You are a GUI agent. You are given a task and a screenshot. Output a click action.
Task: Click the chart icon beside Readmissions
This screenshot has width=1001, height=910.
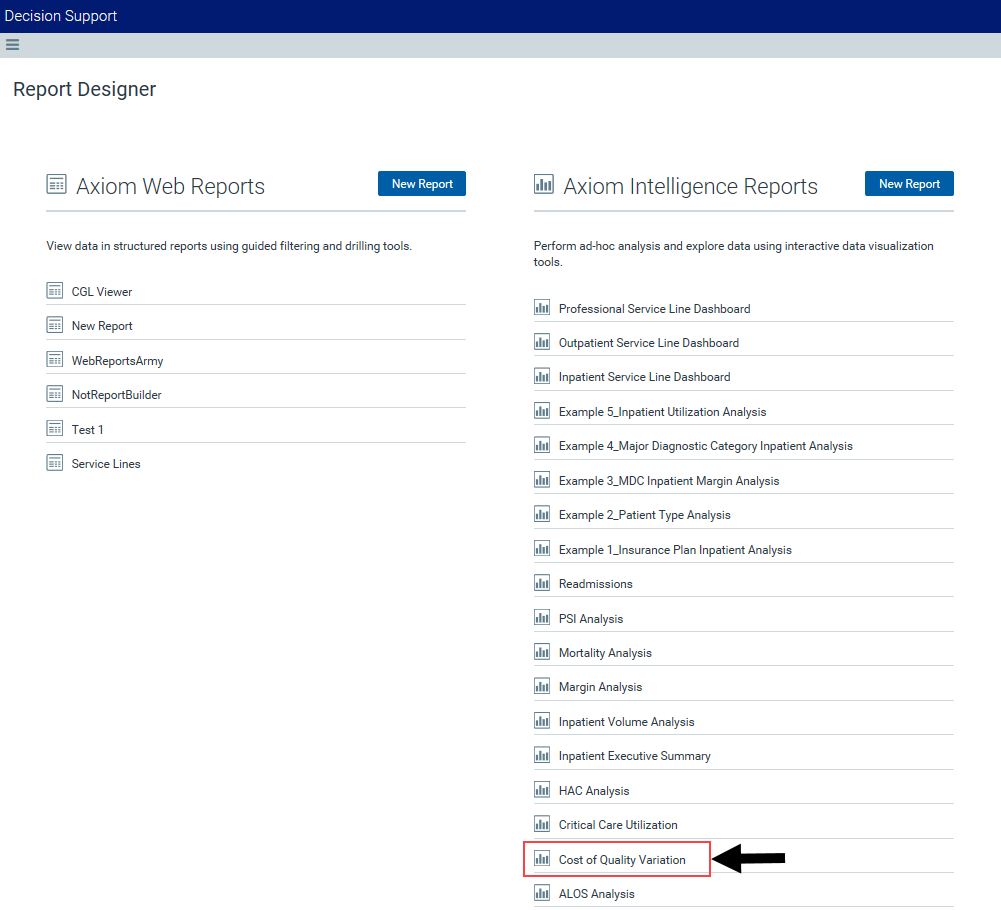click(x=542, y=583)
